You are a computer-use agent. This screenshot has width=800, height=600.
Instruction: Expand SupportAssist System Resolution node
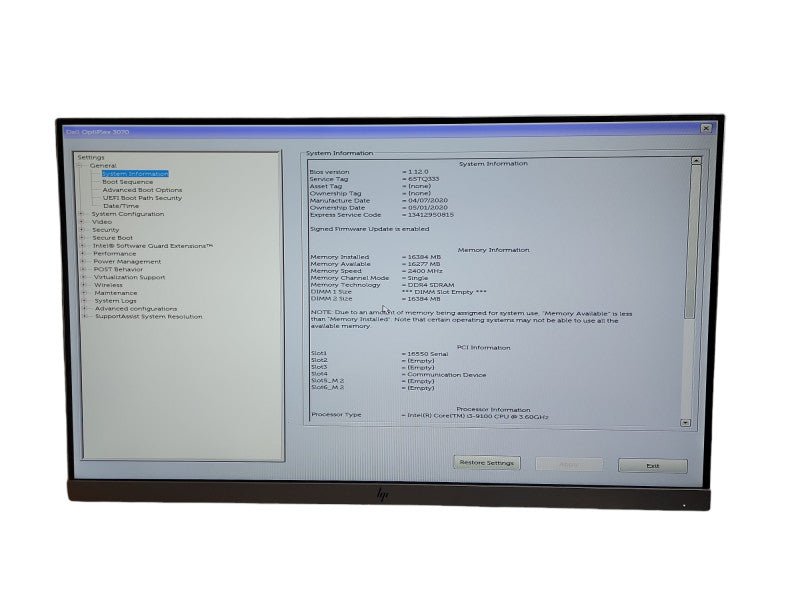coord(85,317)
